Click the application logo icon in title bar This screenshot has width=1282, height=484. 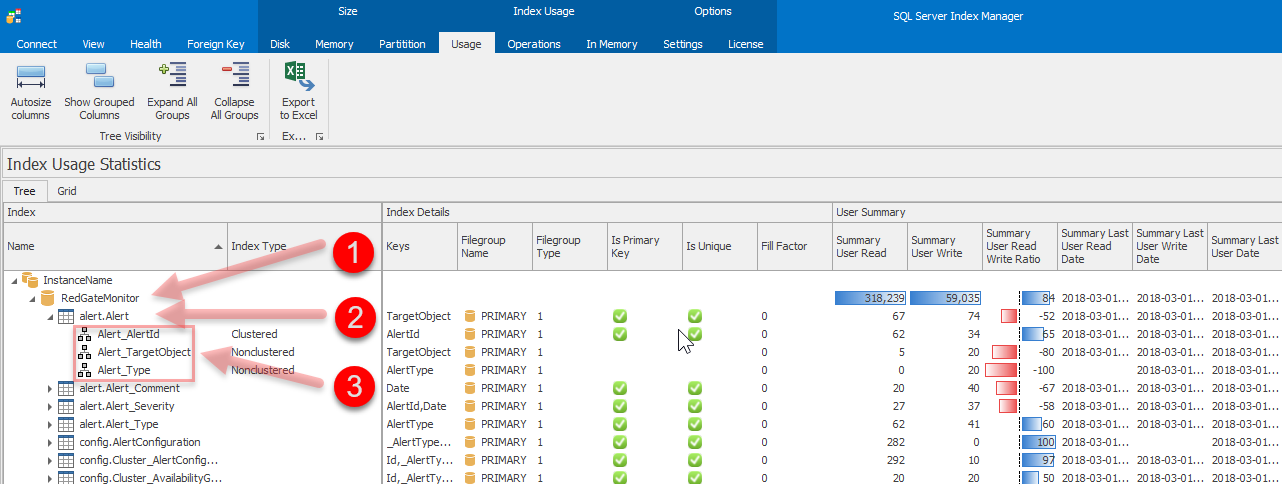12,15
